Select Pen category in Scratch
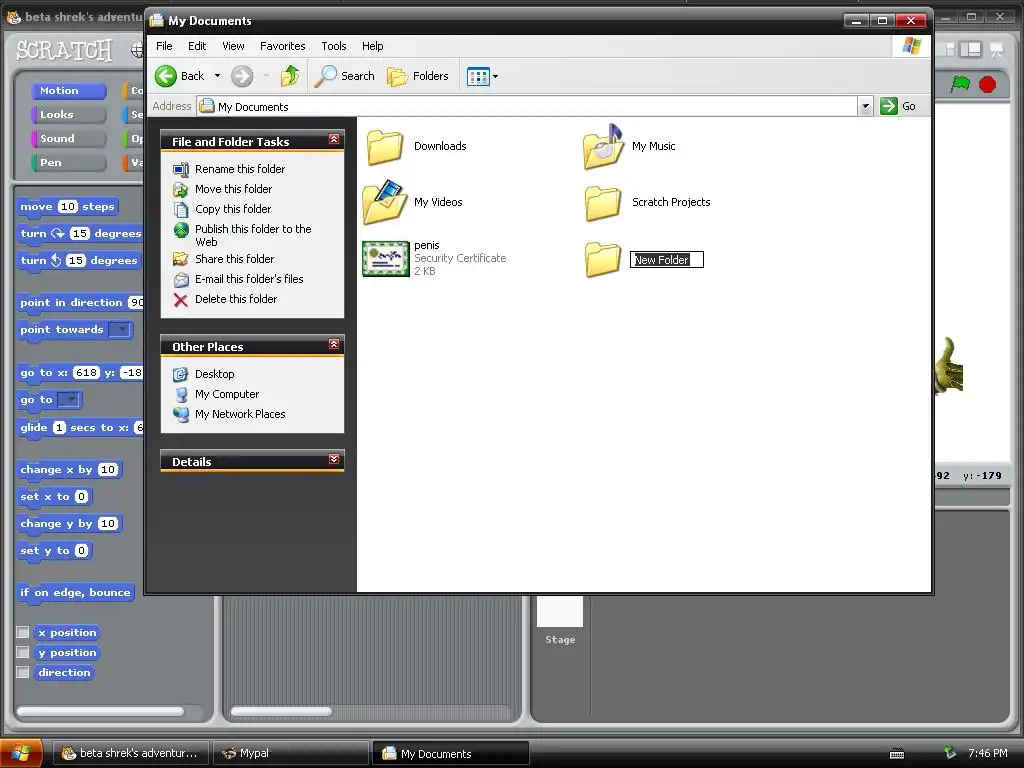The width and height of the screenshot is (1024, 768). pos(69,163)
